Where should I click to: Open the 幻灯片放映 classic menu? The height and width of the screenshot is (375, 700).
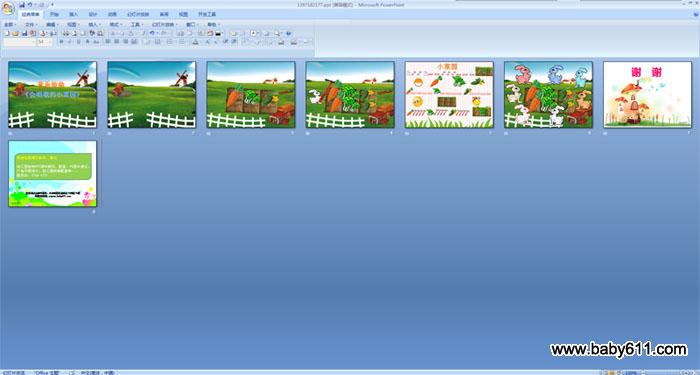[164, 25]
